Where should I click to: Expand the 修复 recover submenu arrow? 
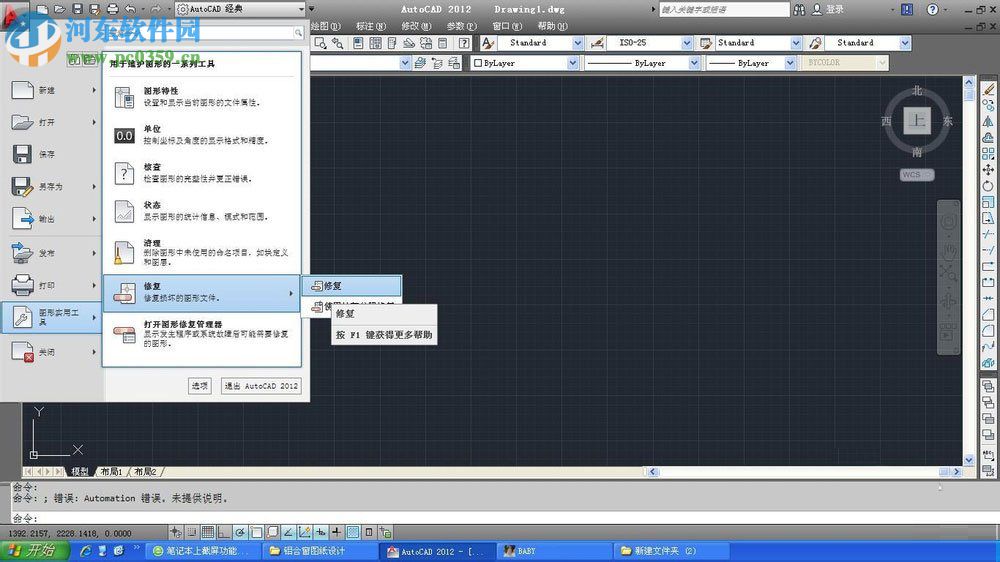(291, 293)
